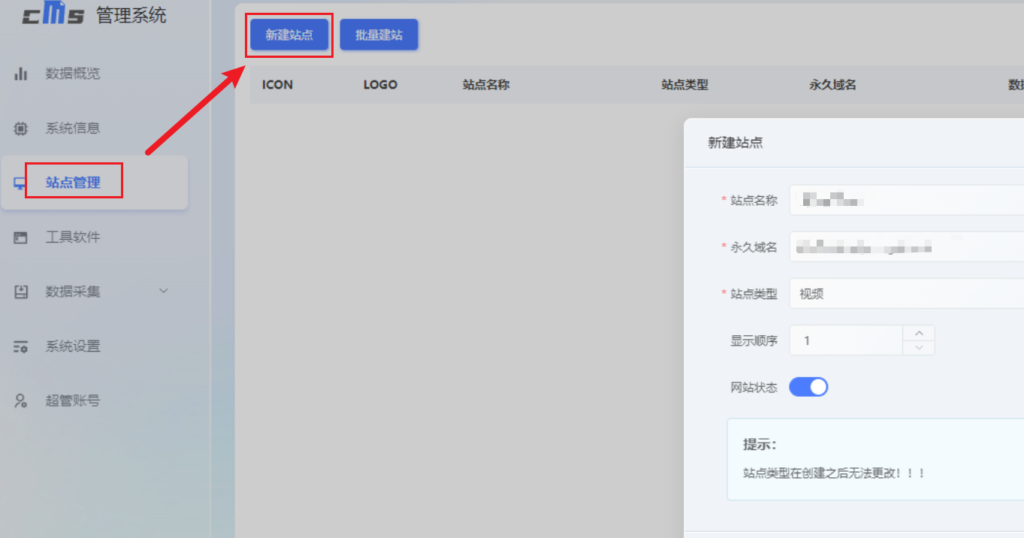Viewport: 1024px width, 538px height.
Task: Click the 工具软件 window icon
Action: pos(20,238)
